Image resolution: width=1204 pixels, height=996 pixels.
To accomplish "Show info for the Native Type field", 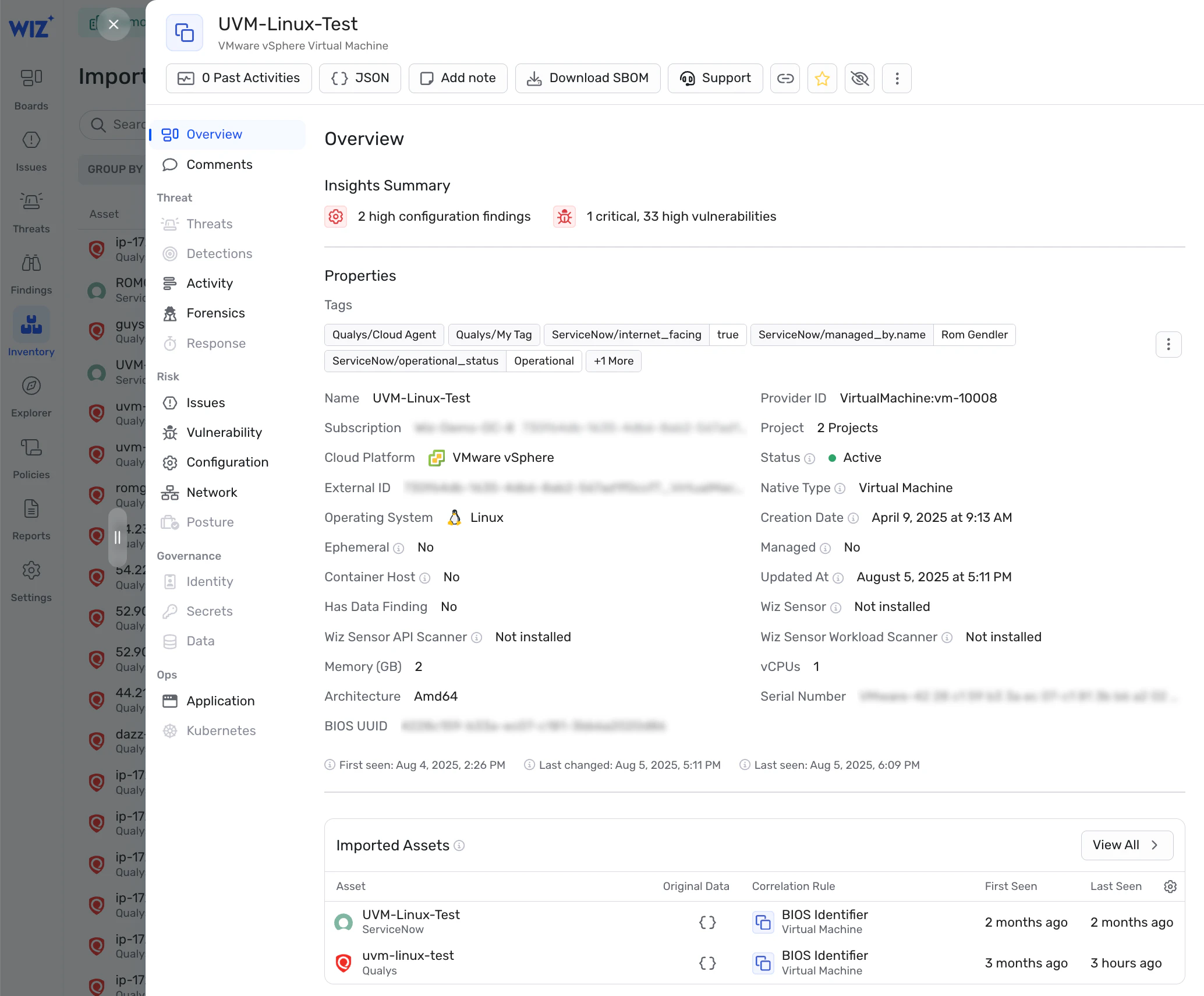I will tap(840, 489).
